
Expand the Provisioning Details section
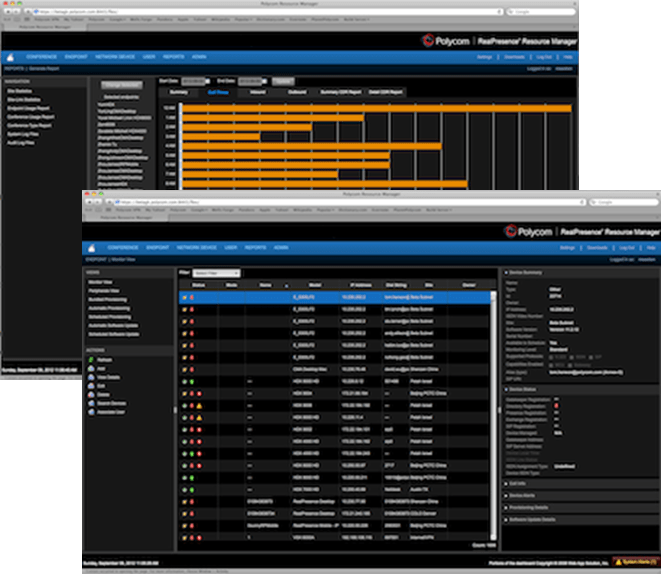[506, 508]
